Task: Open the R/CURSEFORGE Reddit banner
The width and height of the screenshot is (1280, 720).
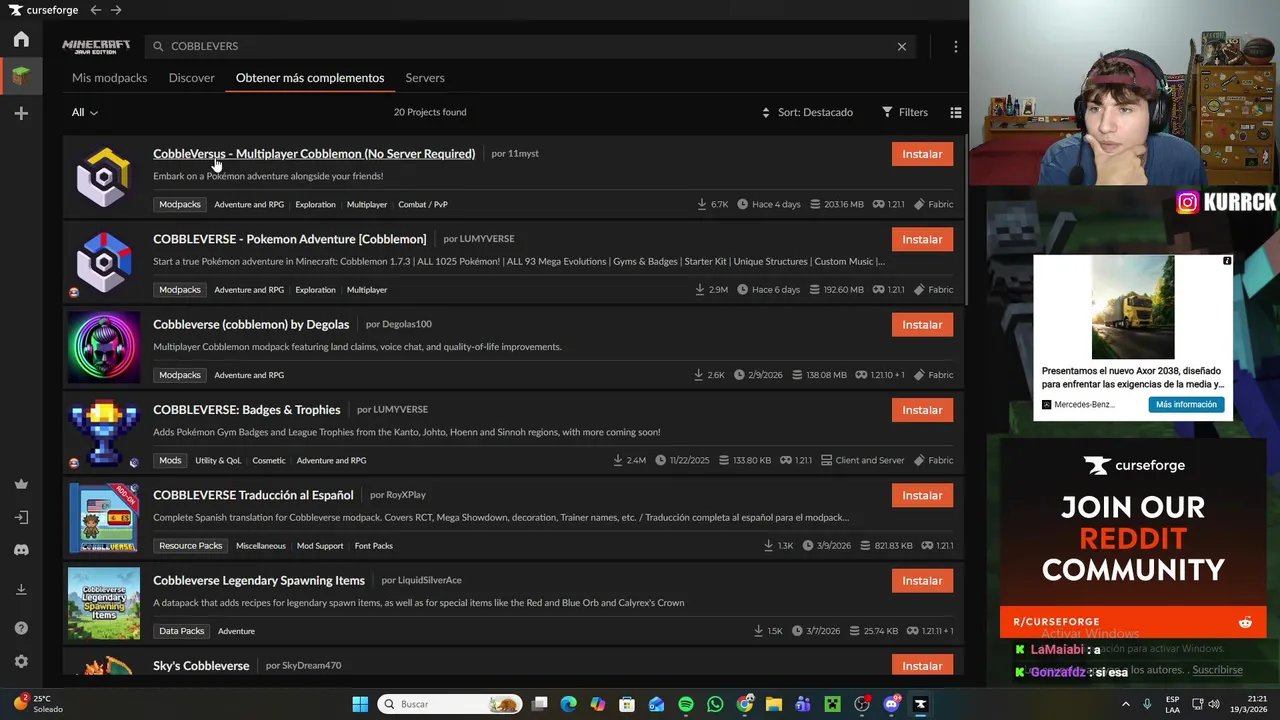Action: pos(1133,622)
